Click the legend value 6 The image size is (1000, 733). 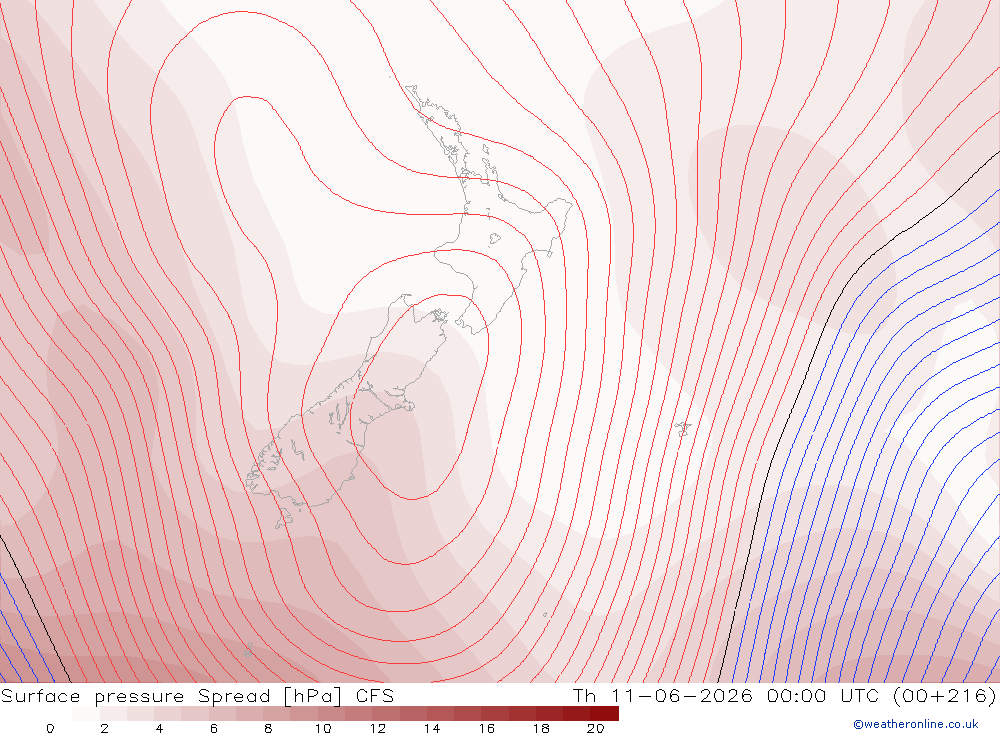pyautogui.click(x=214, y=728)
